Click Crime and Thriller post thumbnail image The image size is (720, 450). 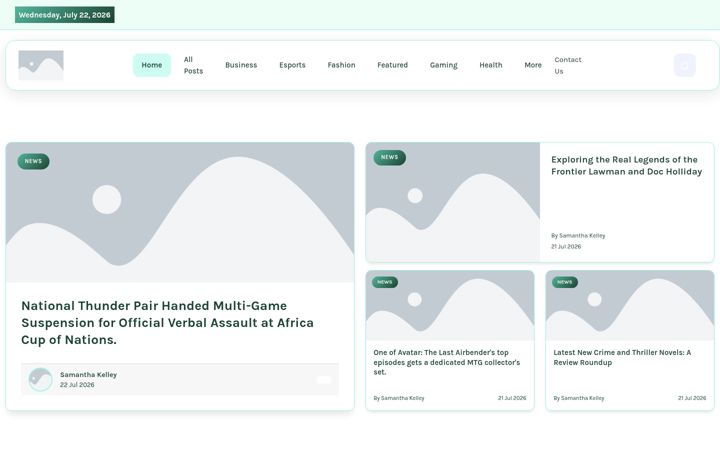pyautogui.click(x=630, y=305)
